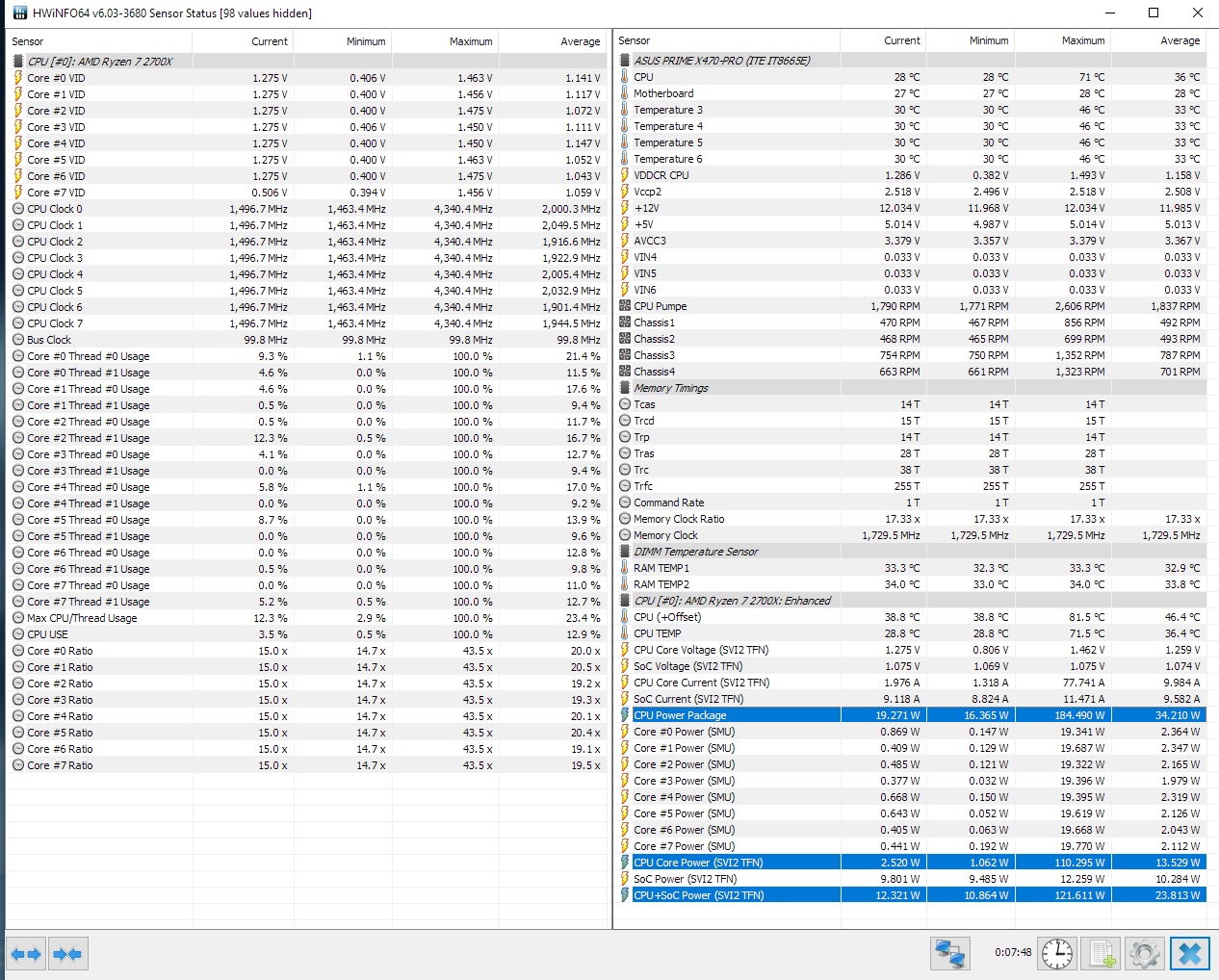Open sensor settings gear icon
This screenshot has height=980, width=1219.
pyautogui.click(x=1145, y=953)
